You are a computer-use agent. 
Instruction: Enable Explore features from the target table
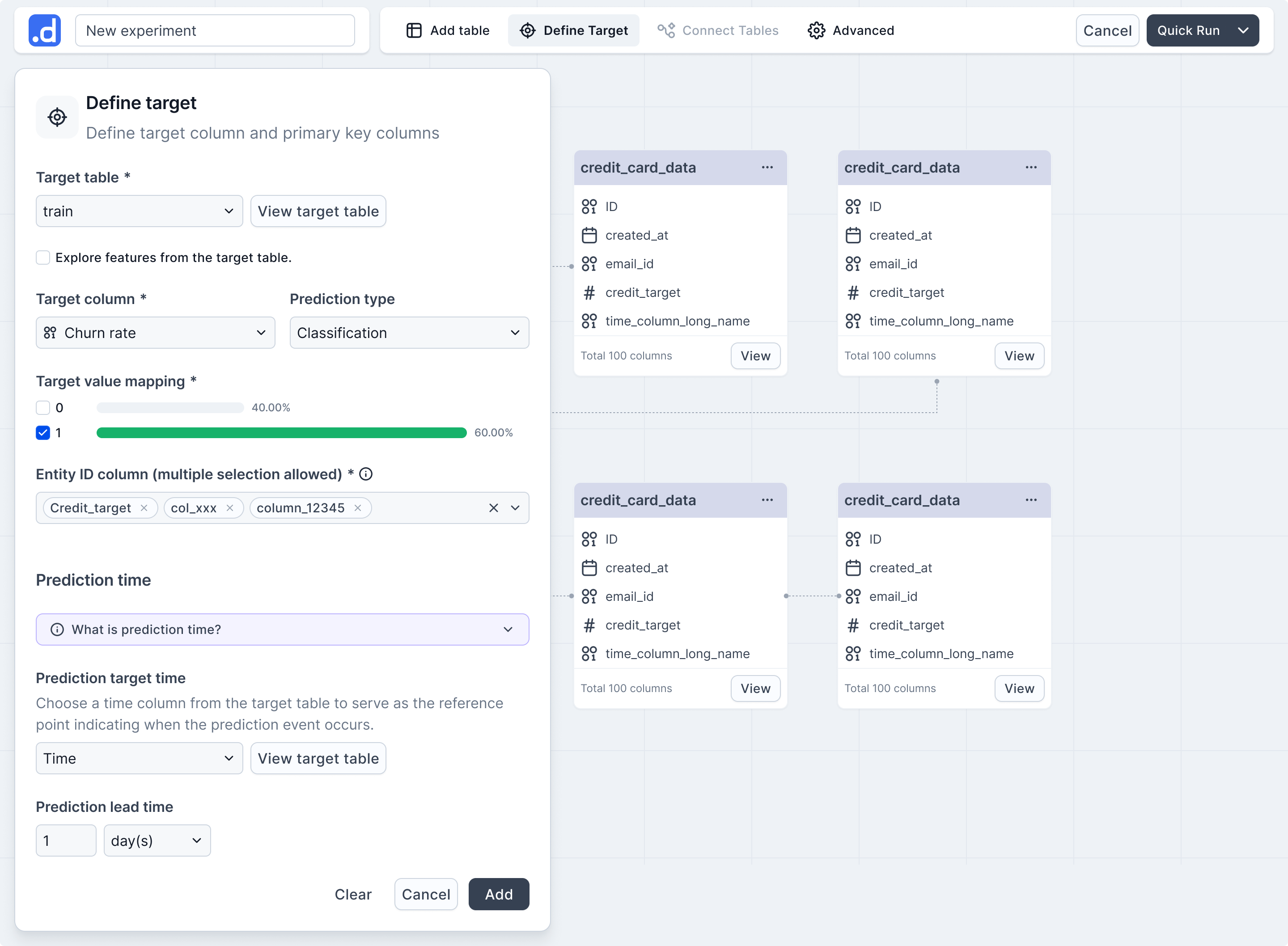(43, 258)
